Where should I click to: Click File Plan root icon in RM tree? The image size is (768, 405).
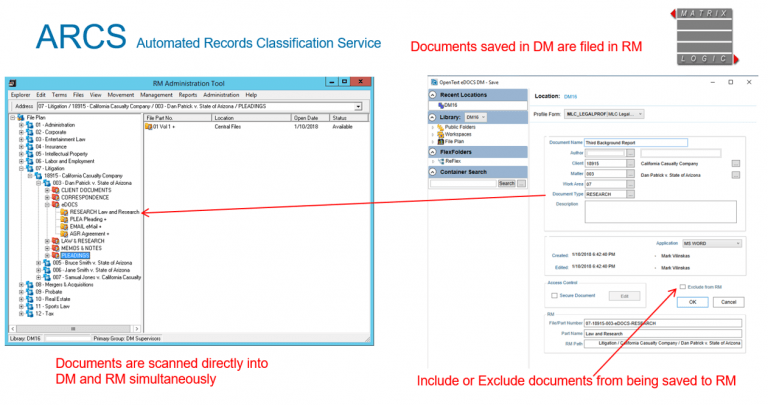coord(21,118)
